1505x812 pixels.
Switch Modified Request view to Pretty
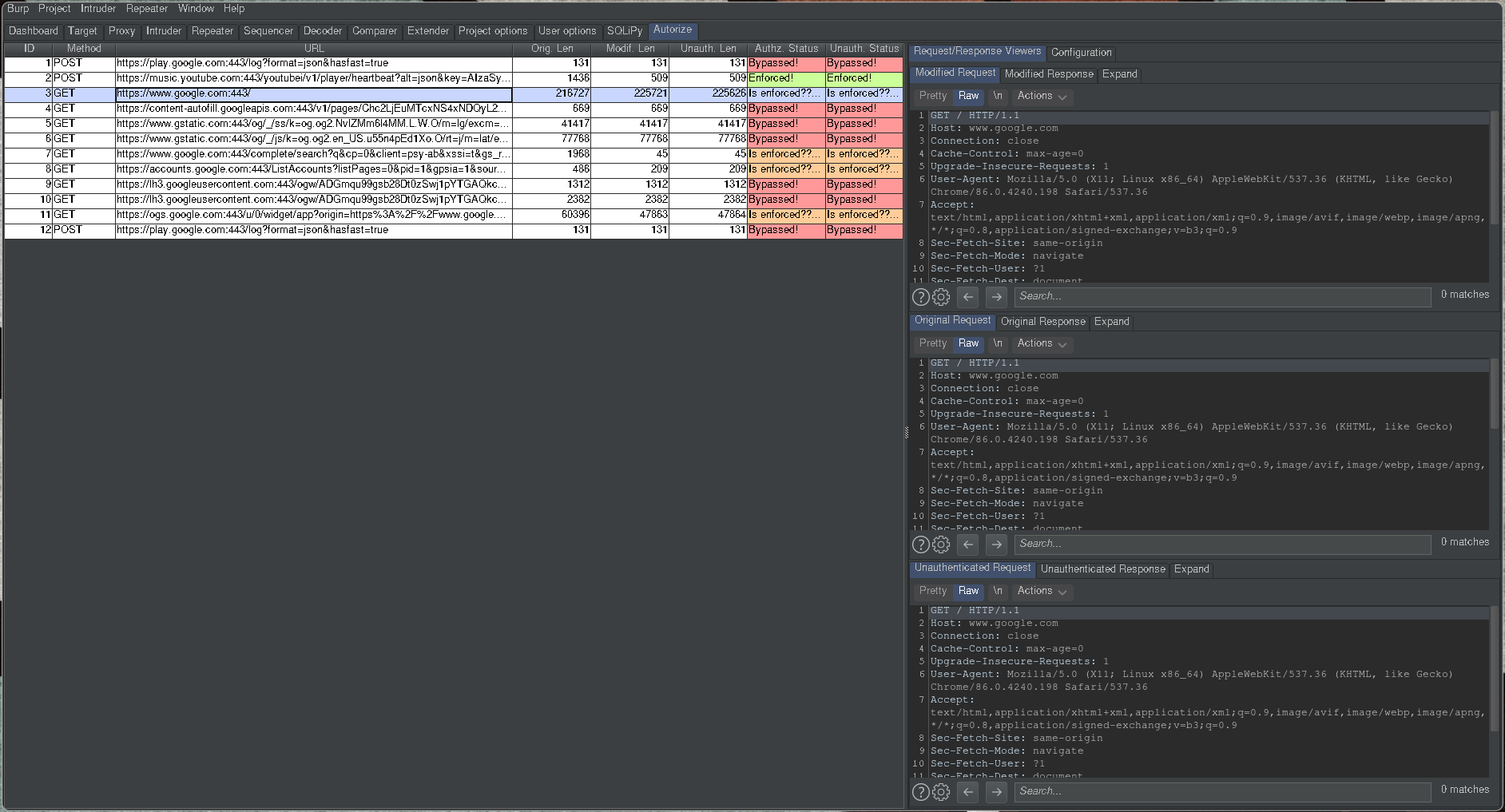click(932, 96)
